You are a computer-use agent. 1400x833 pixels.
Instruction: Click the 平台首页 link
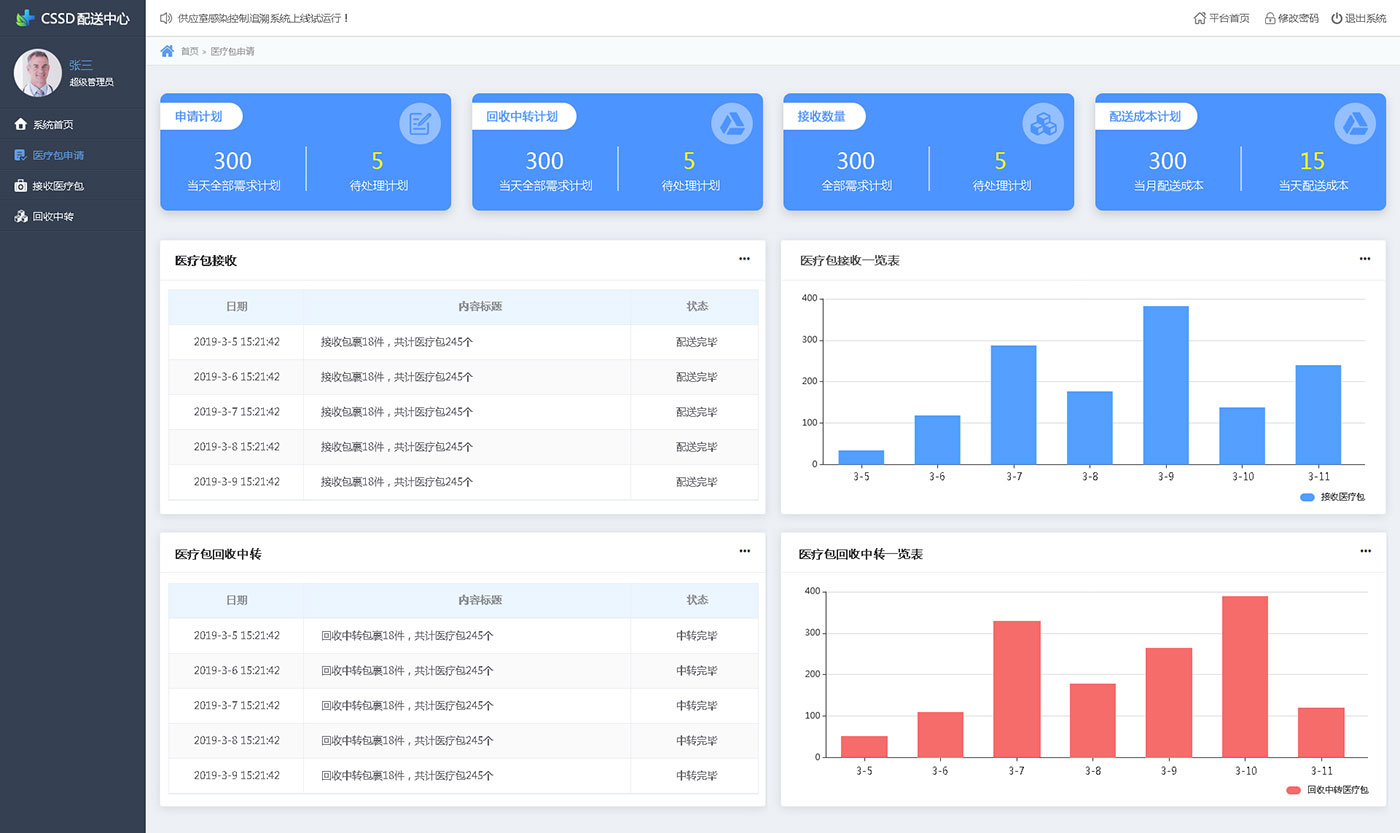tap(1222, 18)
